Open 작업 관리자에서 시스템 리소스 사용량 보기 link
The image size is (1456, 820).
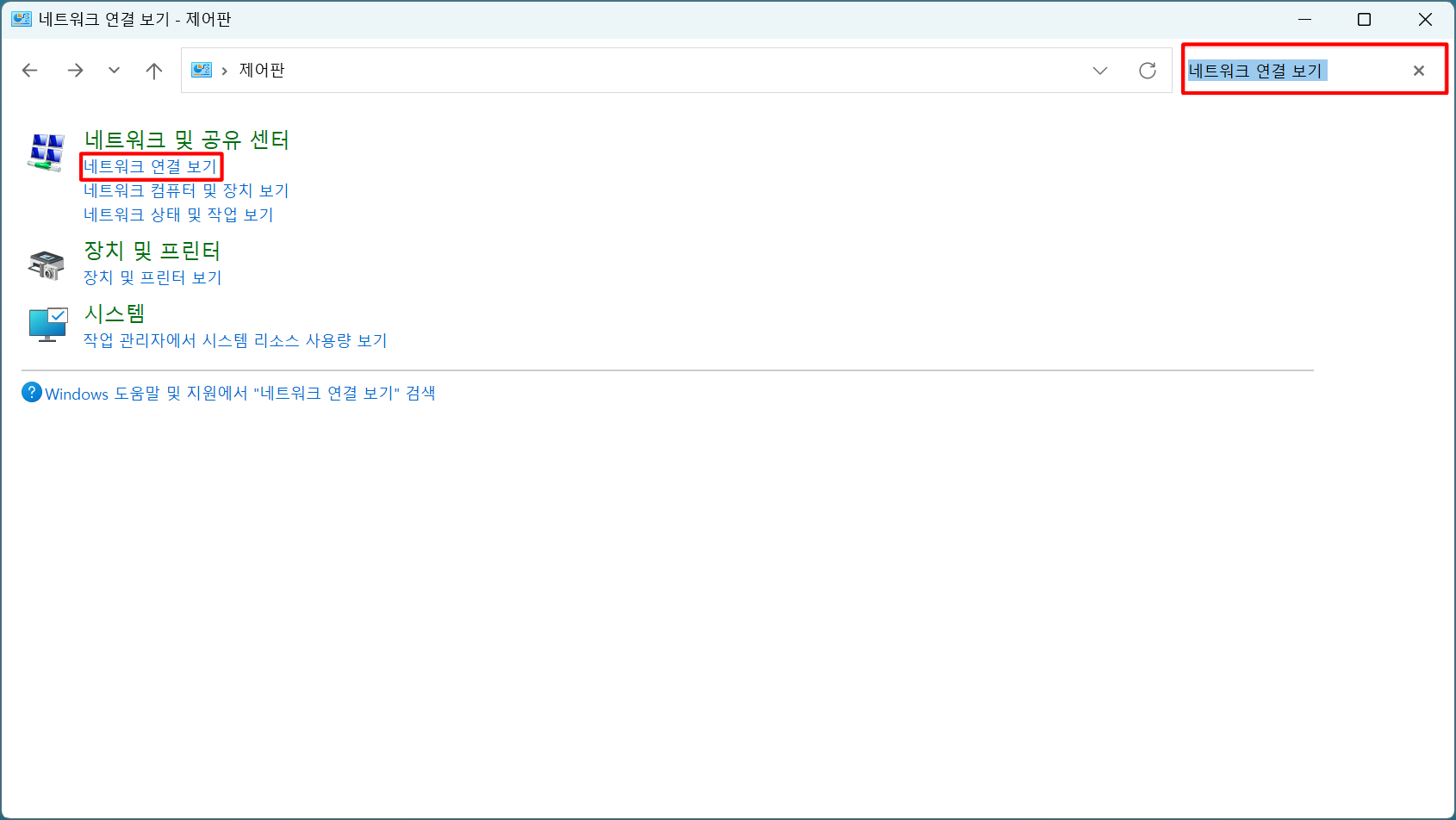point(235,340)
